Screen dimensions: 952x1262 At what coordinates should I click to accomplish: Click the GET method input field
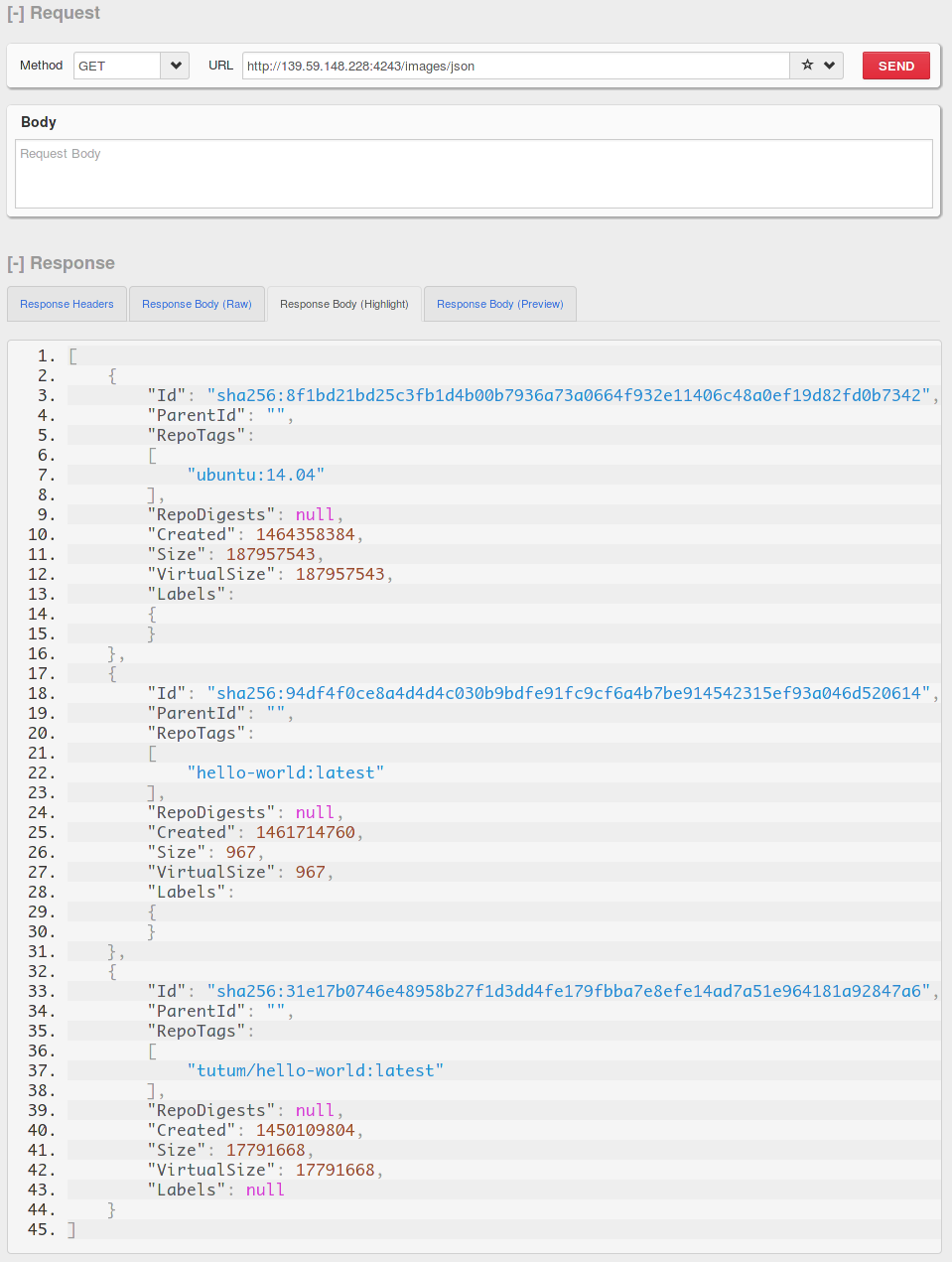coord(117,66)
